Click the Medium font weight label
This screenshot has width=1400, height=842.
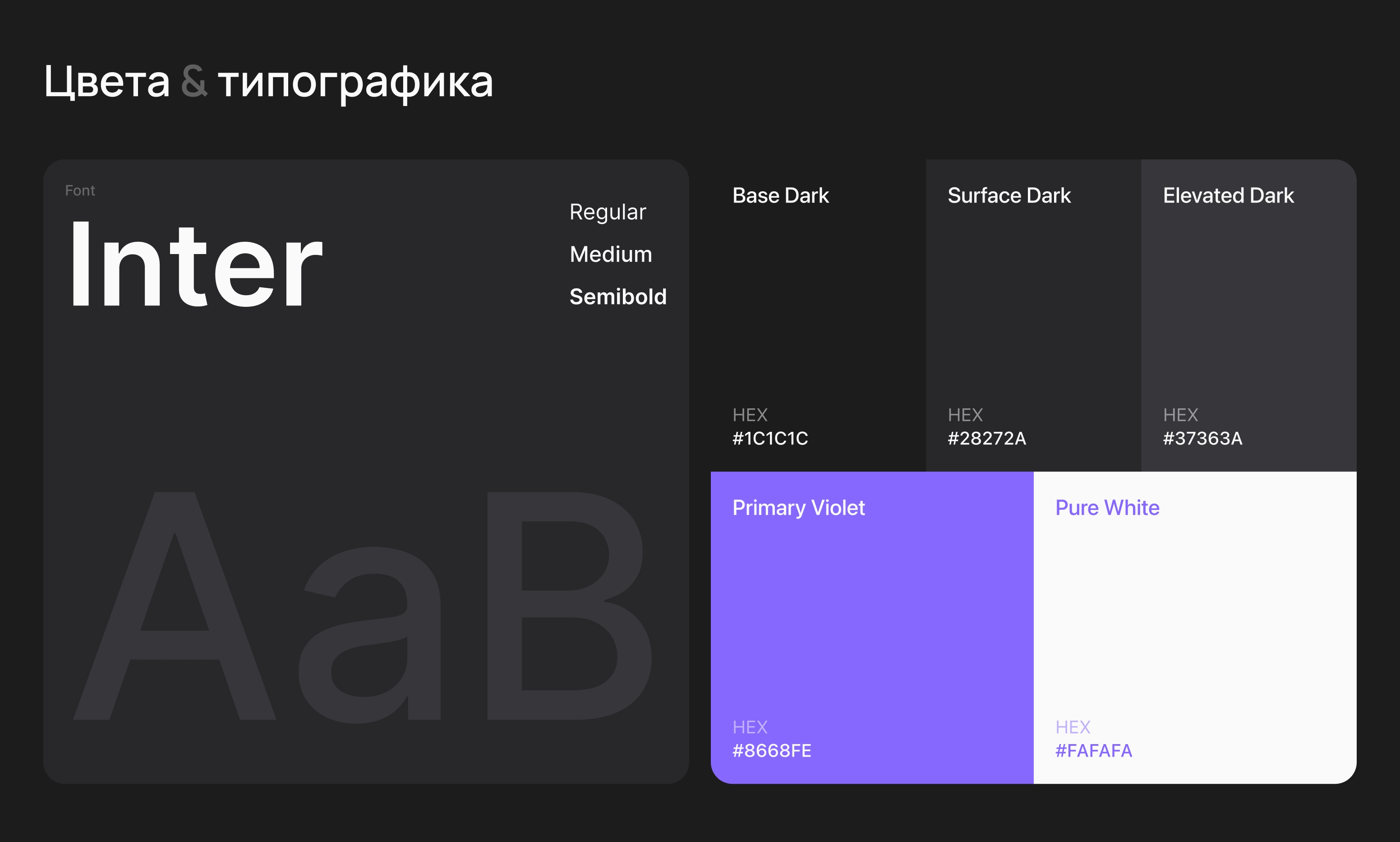point(611,254)
